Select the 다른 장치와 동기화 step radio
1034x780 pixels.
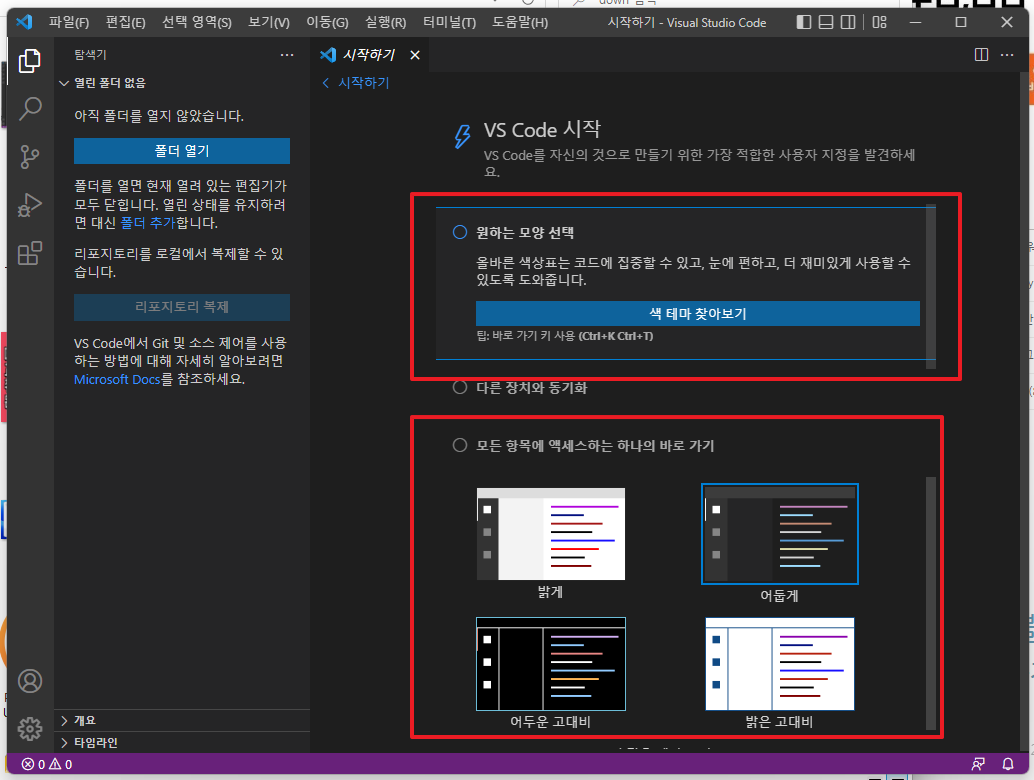pyautogui.click(x=460, y=387)
